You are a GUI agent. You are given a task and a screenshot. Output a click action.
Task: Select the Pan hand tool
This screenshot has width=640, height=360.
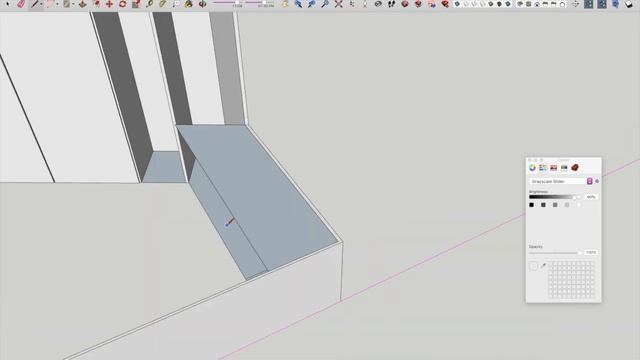point(285,4)
